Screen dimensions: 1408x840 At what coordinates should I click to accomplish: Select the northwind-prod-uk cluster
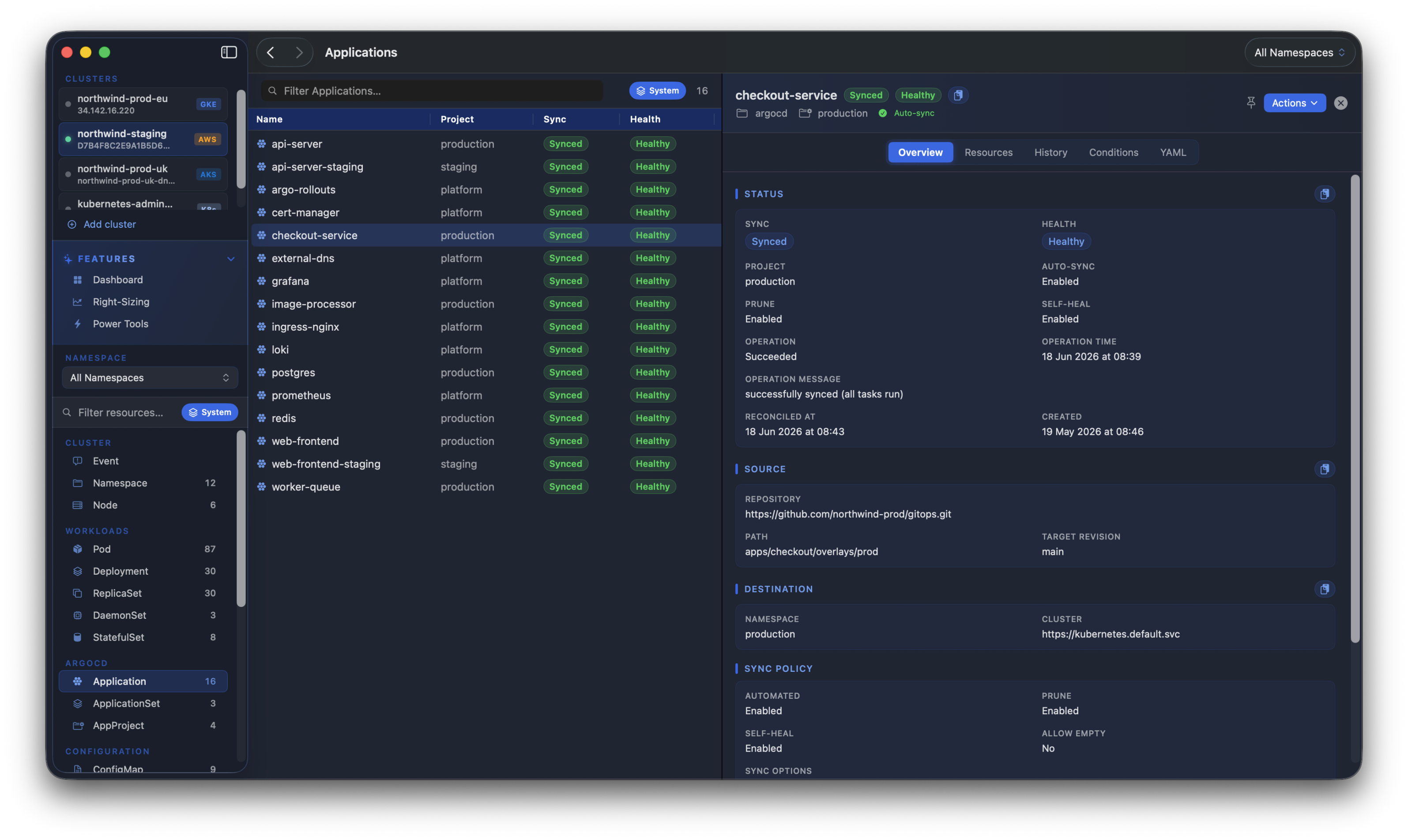pyautogui.click(x=143, y=174)
